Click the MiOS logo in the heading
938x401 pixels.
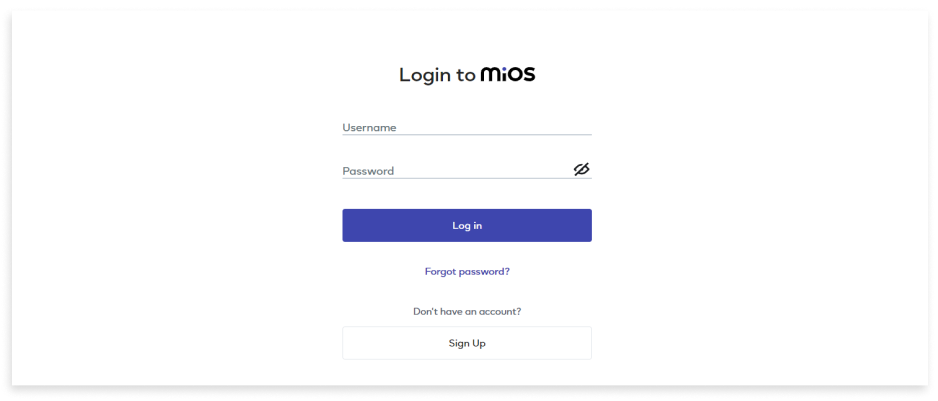508,74
